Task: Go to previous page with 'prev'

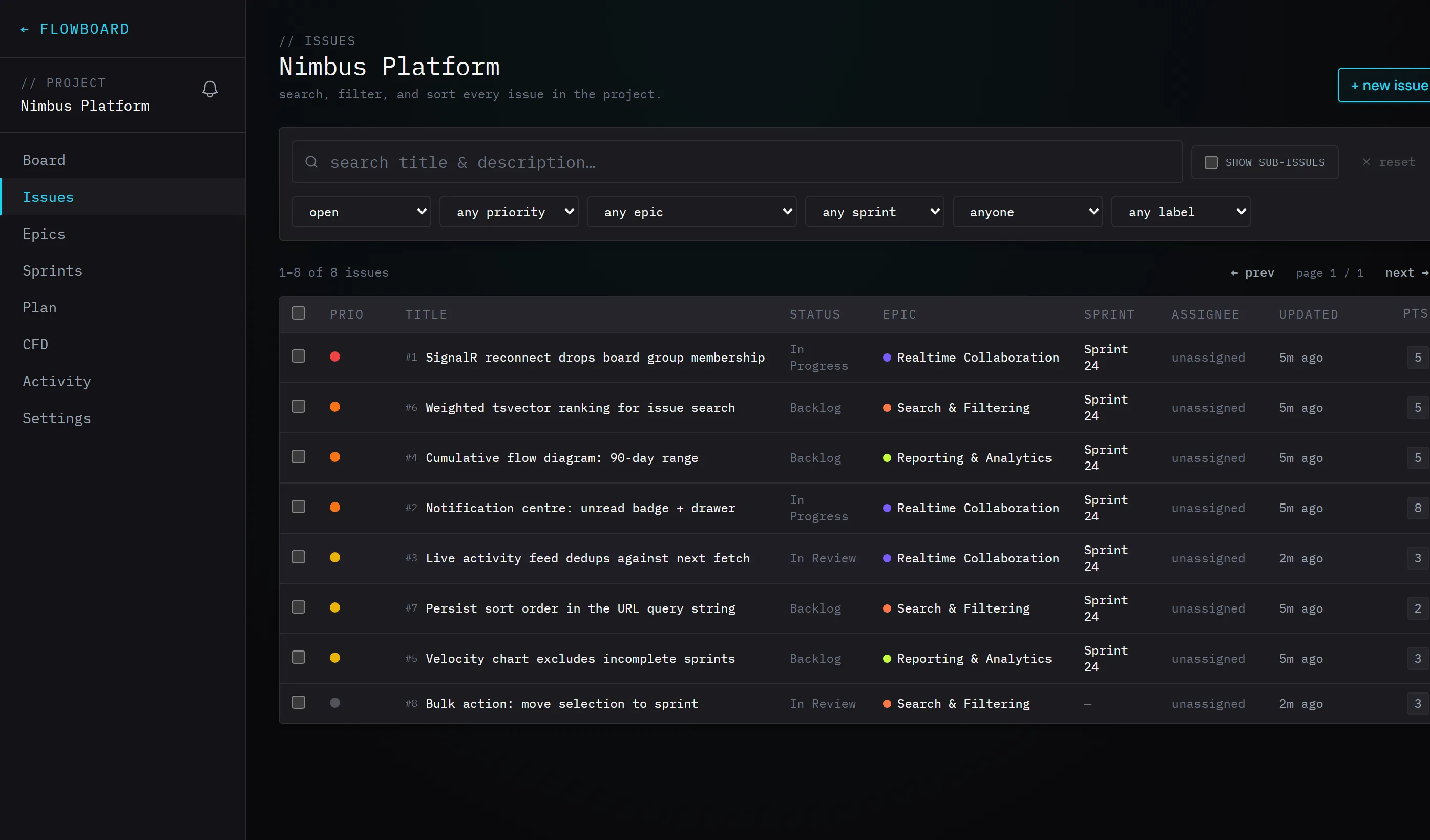Action: pyautogui.click(x=1252, y=273)
